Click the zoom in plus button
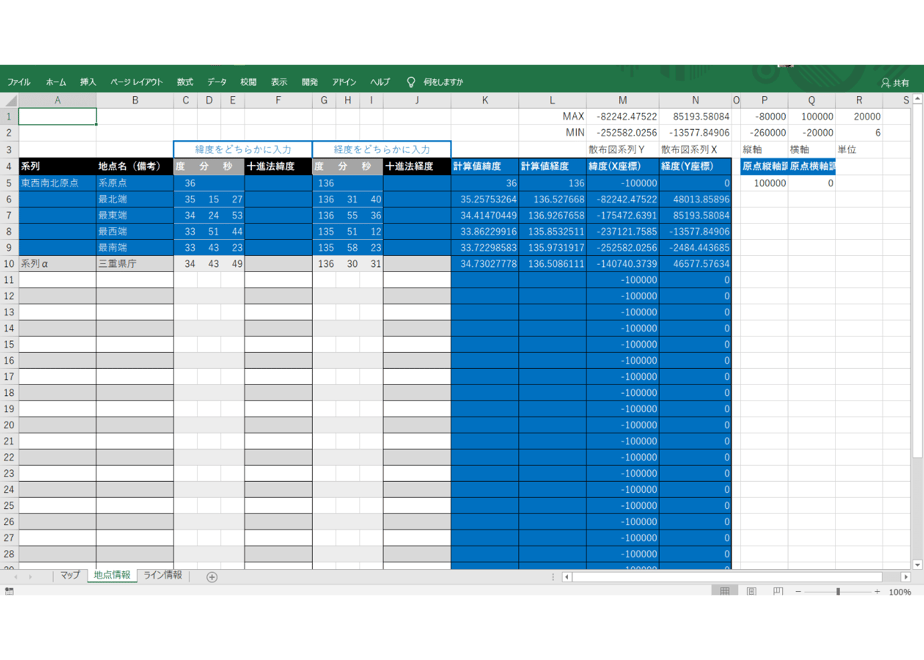The height and width of the screenshot is (660, 924). click(x=877, y=591)
